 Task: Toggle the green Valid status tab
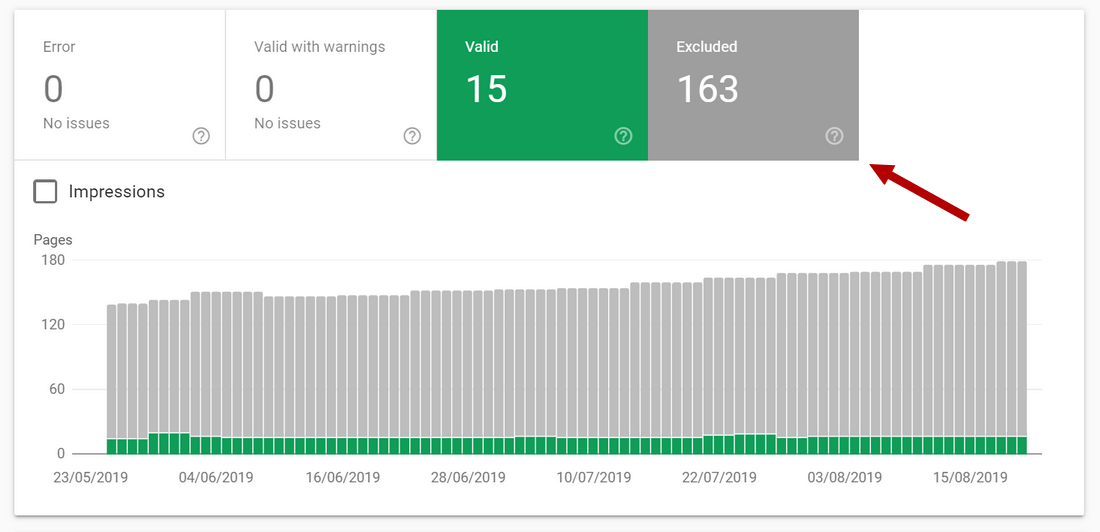pos(542,85)
